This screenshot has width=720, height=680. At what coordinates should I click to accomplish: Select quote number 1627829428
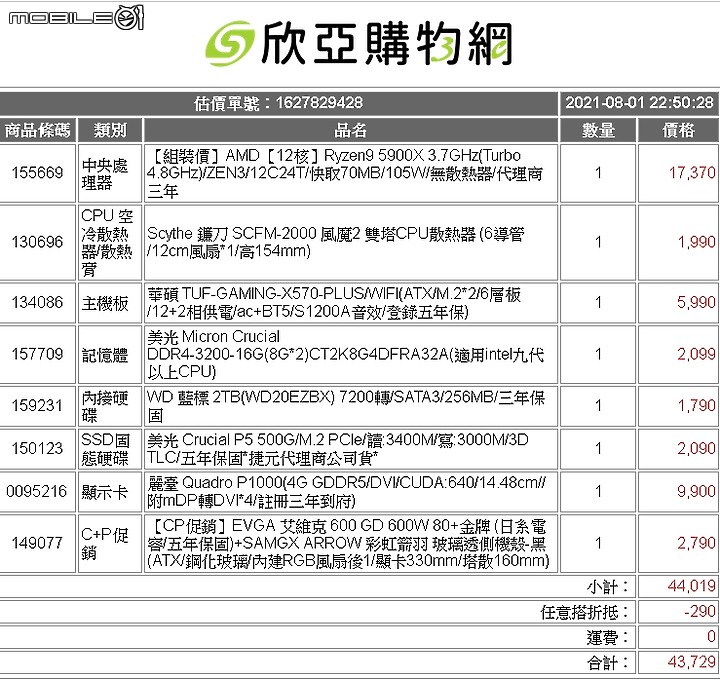319,102
